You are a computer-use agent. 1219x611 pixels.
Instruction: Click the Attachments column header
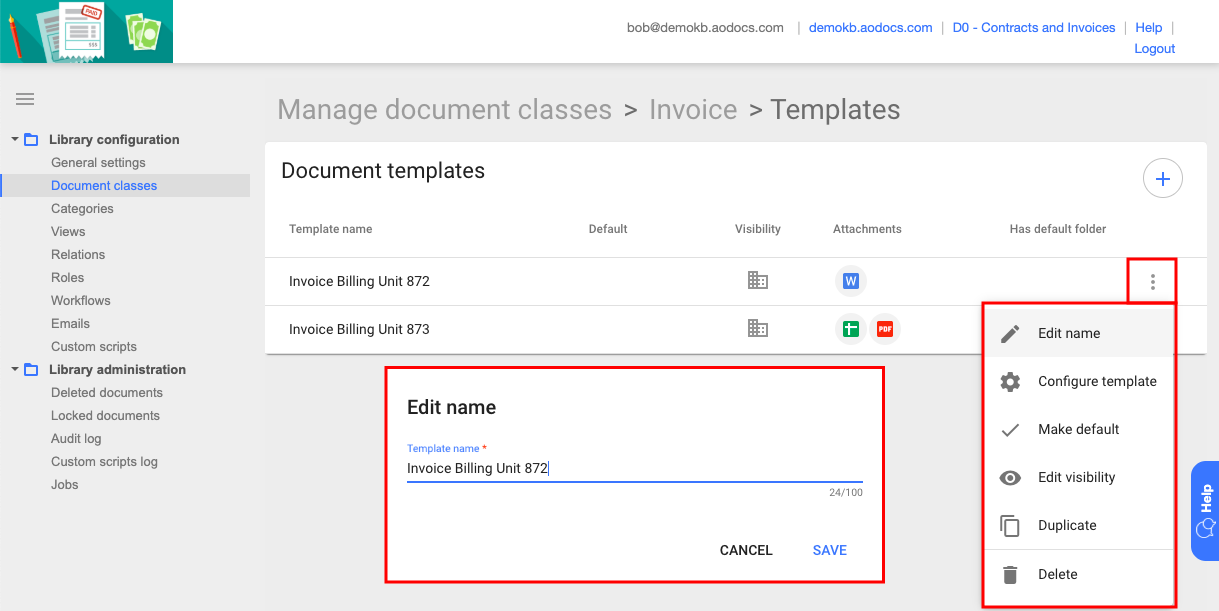coord(867,229)
